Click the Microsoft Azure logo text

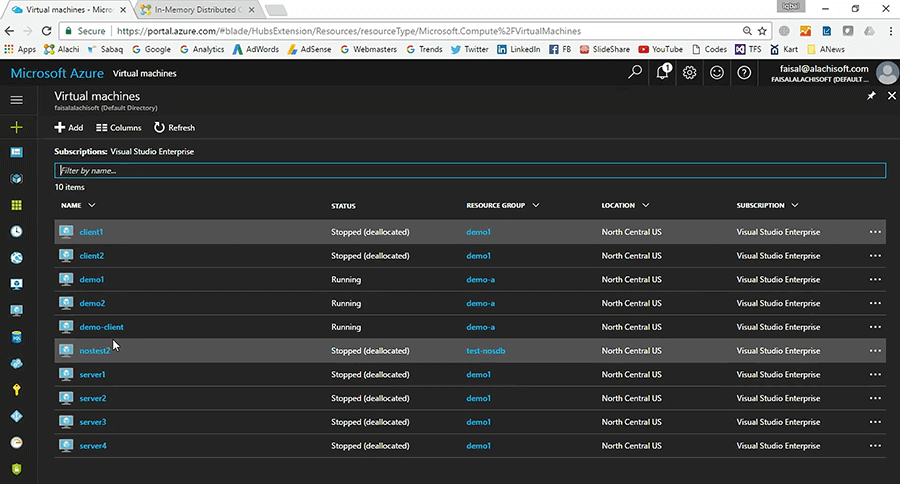pos(57,73)
